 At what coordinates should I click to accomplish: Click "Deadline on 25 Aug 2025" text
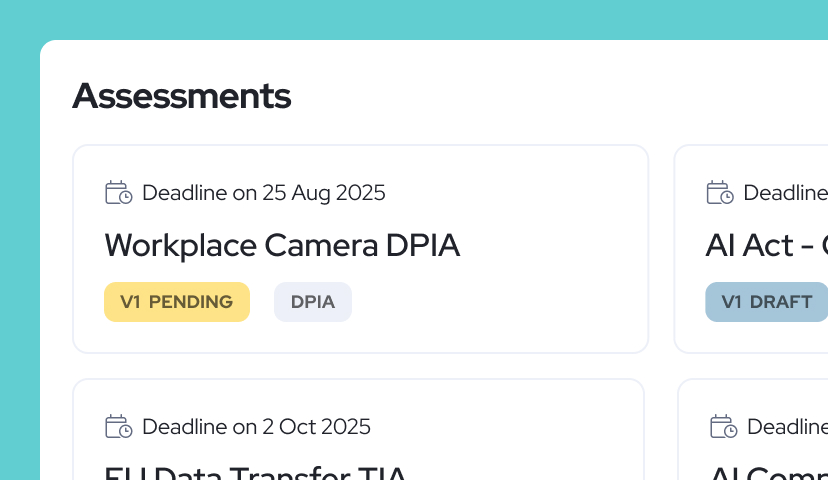[x=264, y=193]
